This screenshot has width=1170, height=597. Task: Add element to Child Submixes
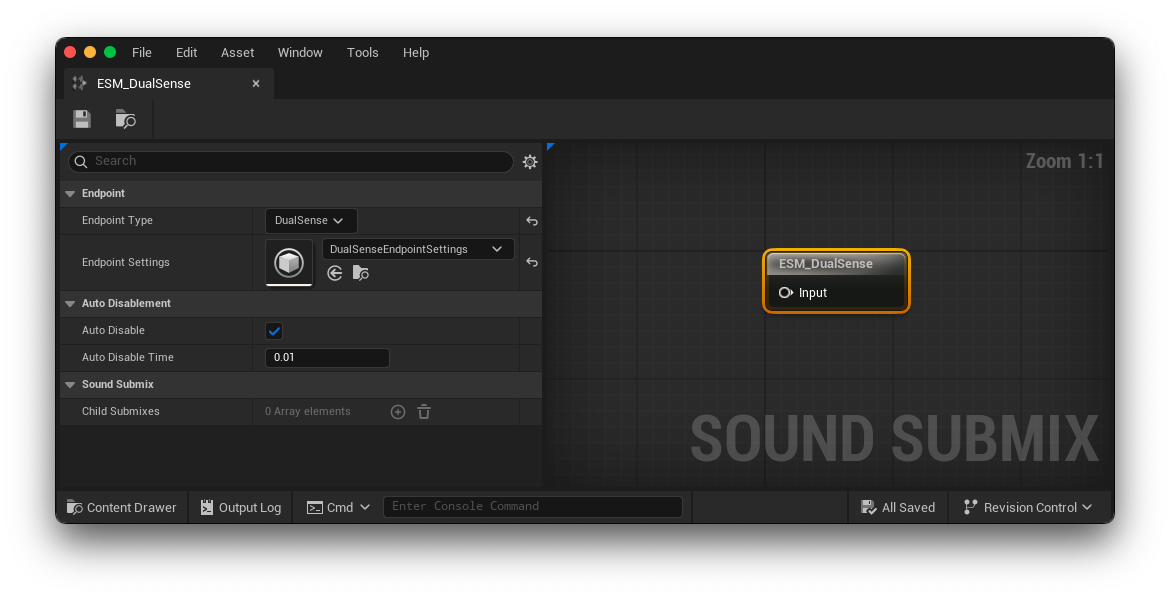398,412
